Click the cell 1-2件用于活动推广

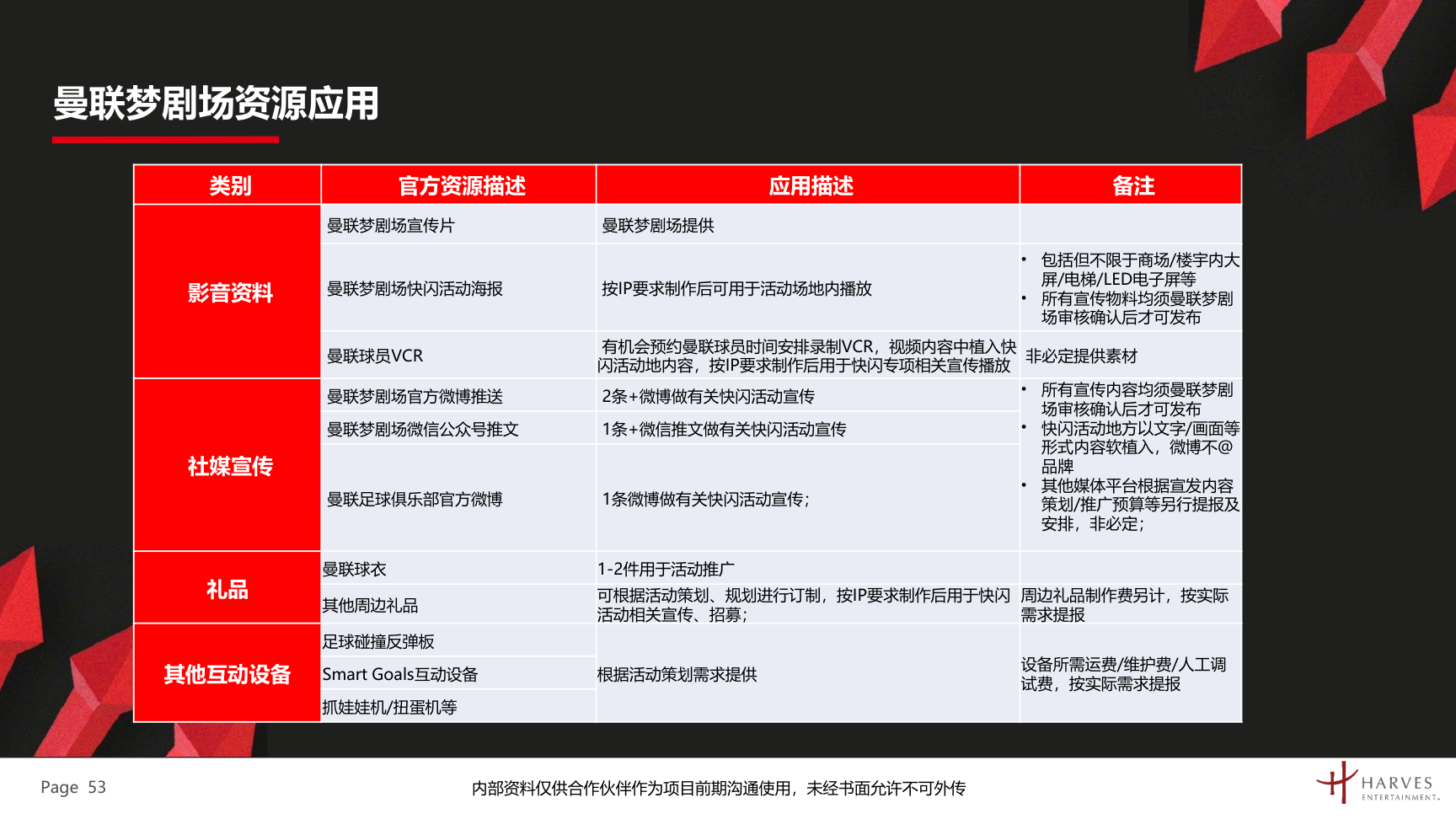coord(808,569)
